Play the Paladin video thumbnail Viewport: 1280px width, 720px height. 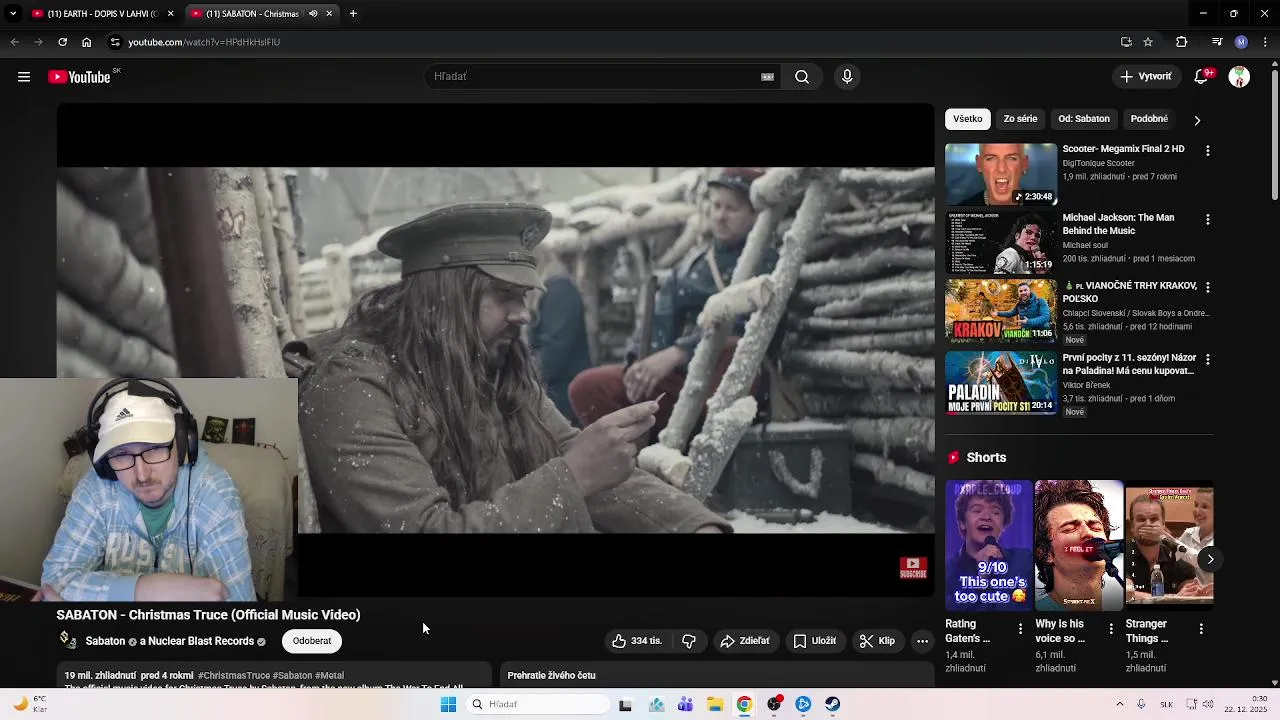[1001, 383]
